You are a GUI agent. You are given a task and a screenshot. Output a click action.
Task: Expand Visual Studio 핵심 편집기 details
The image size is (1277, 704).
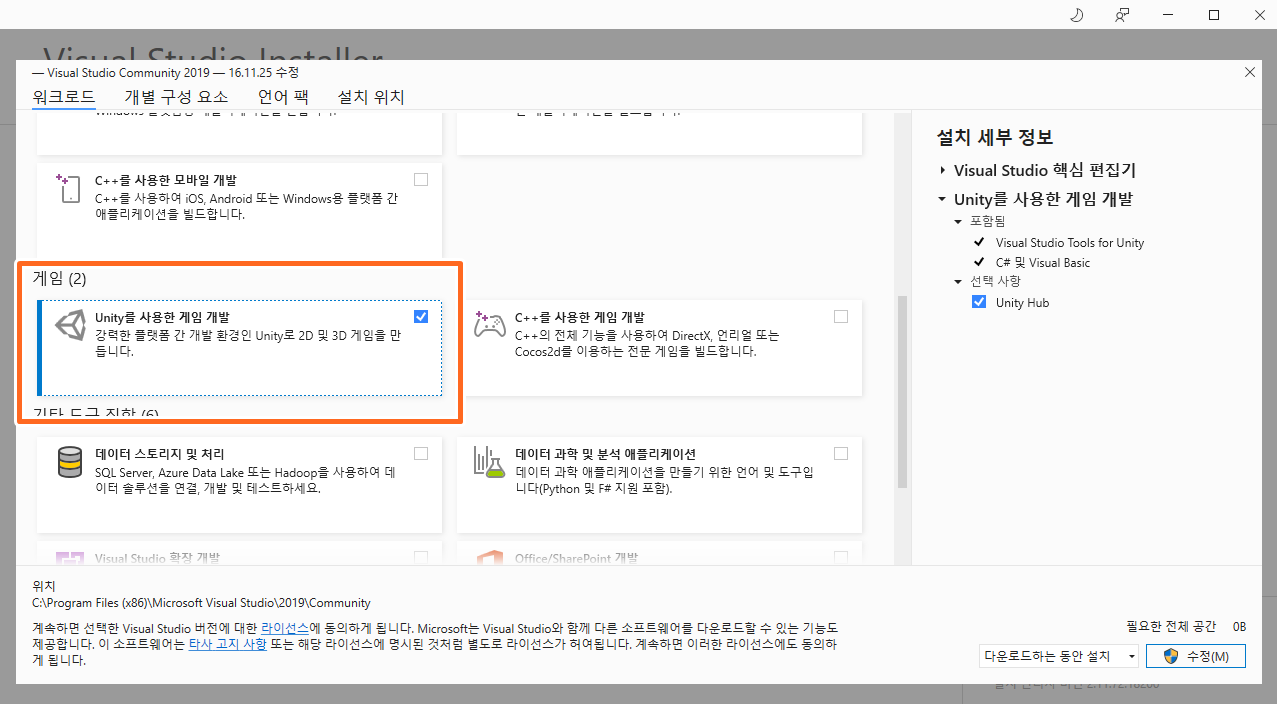click(942, 171)
